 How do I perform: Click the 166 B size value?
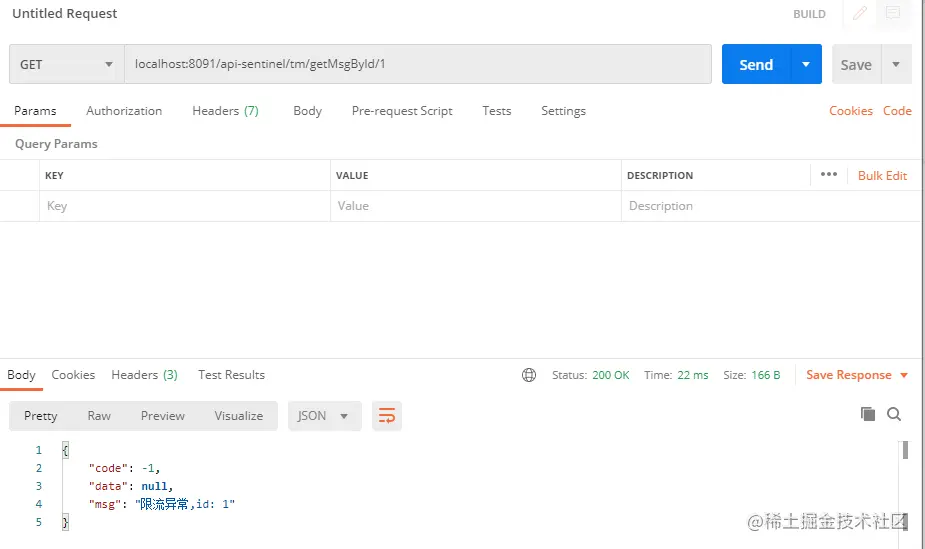pyautogui.click(x=766, y=375)
